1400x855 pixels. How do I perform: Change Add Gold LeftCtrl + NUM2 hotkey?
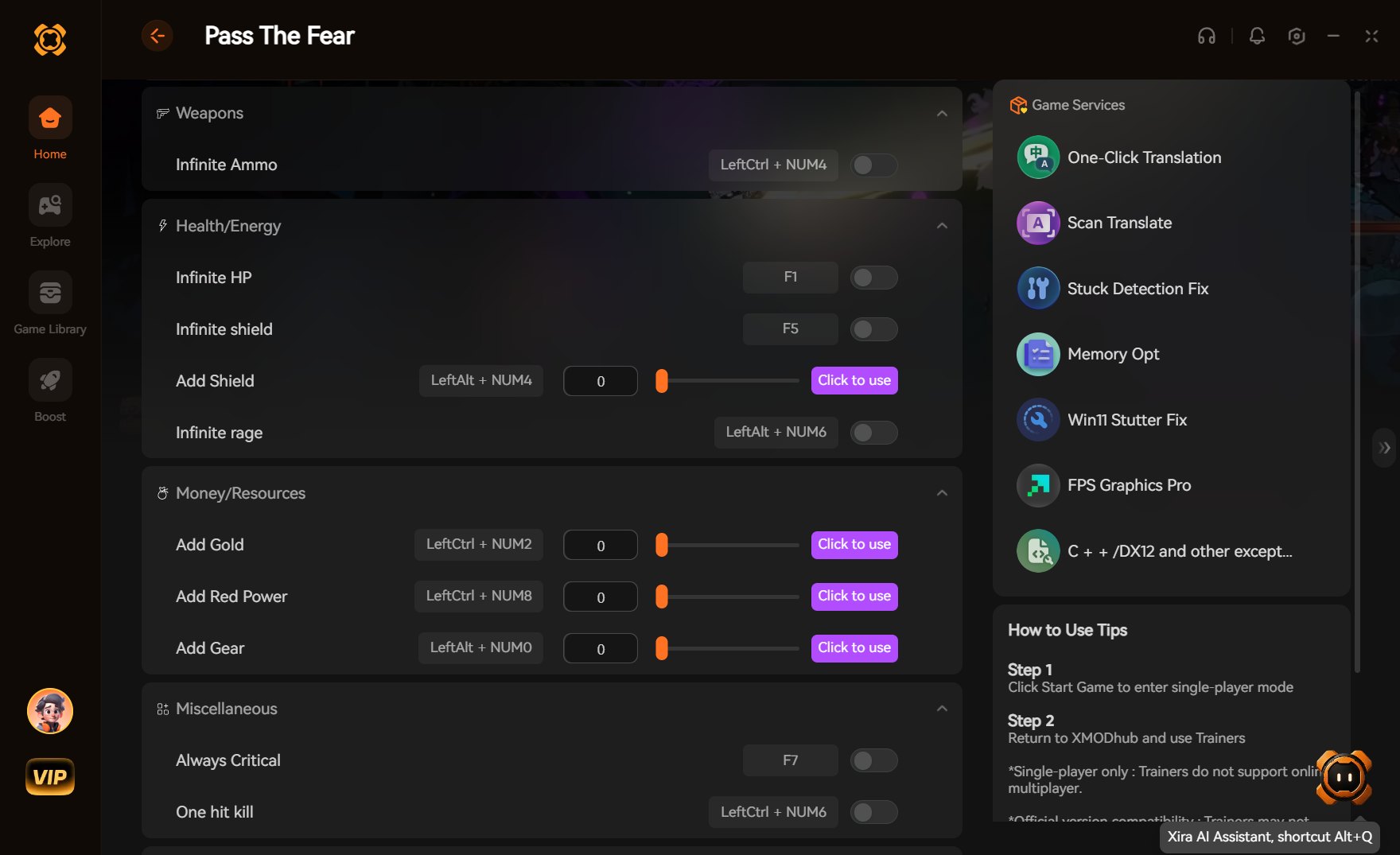coord(479,544)
